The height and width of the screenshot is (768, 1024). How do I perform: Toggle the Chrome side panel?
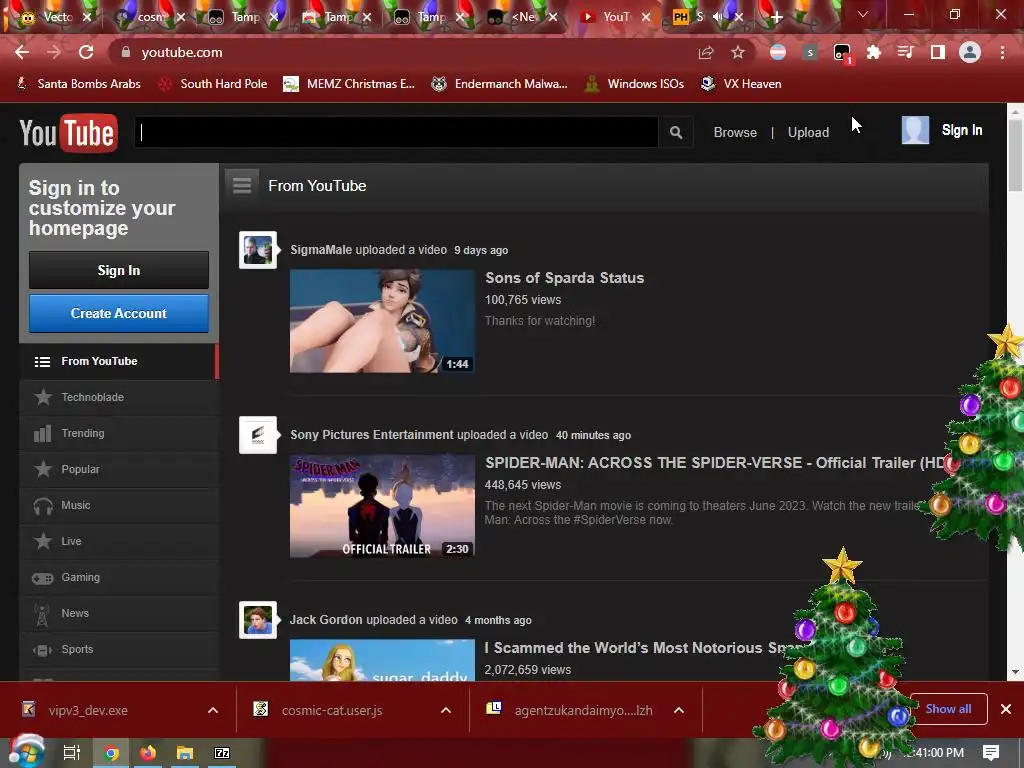(x=938, y=52)
